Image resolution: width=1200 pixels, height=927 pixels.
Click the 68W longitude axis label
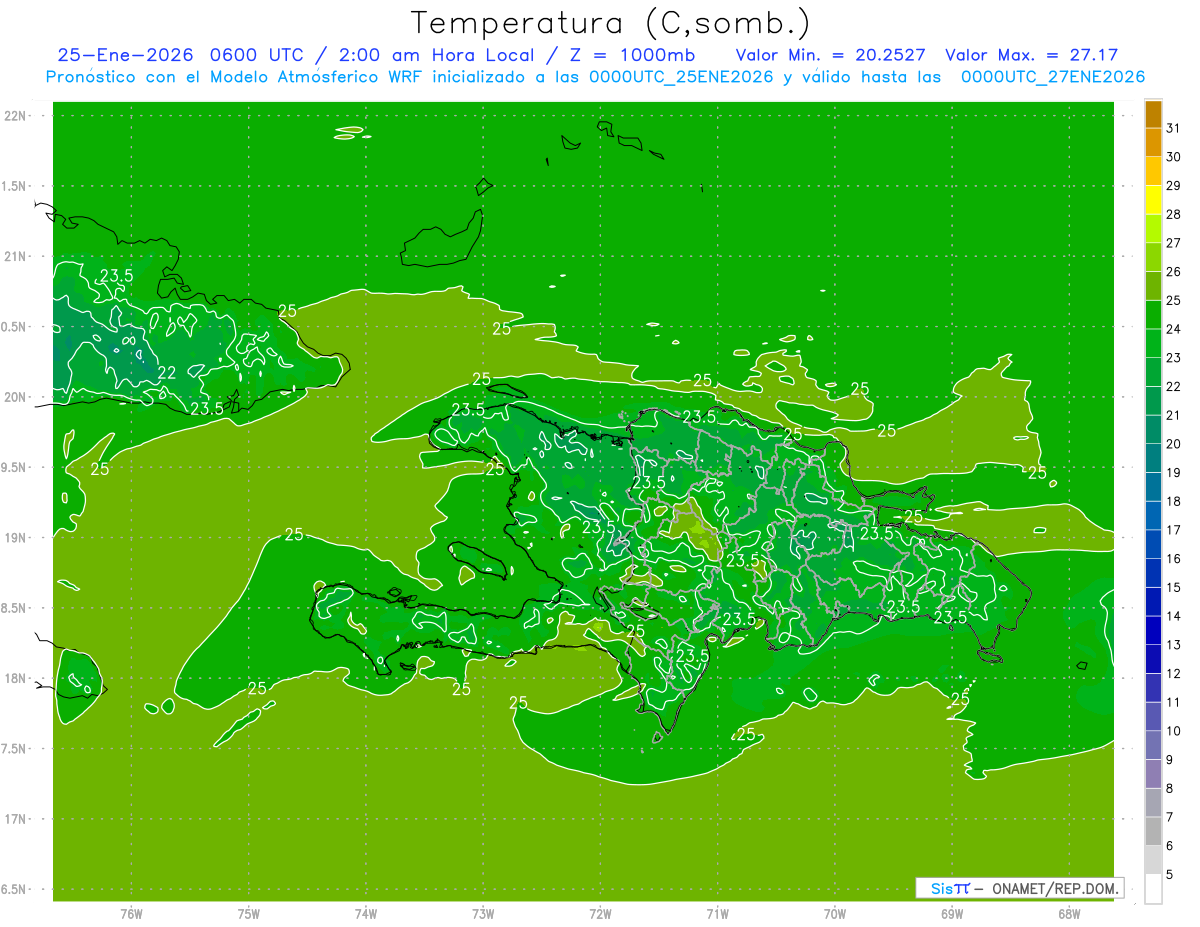pyautogui.click(x=1068, y=914)
